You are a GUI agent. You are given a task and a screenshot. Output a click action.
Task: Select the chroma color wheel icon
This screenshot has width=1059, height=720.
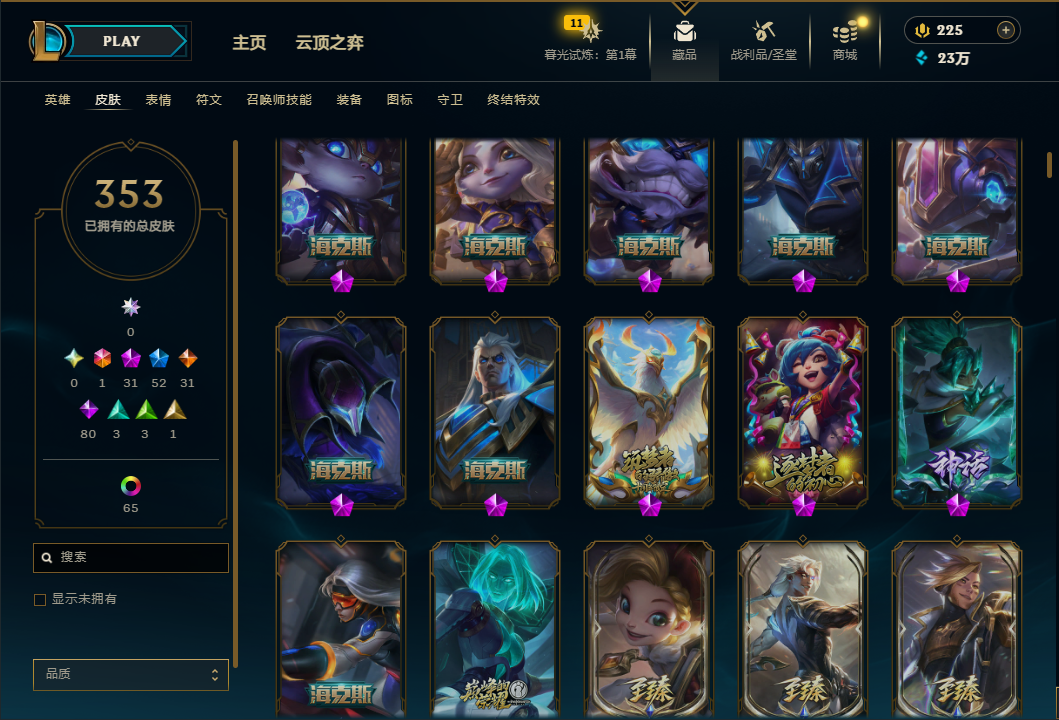click(130, 486)
